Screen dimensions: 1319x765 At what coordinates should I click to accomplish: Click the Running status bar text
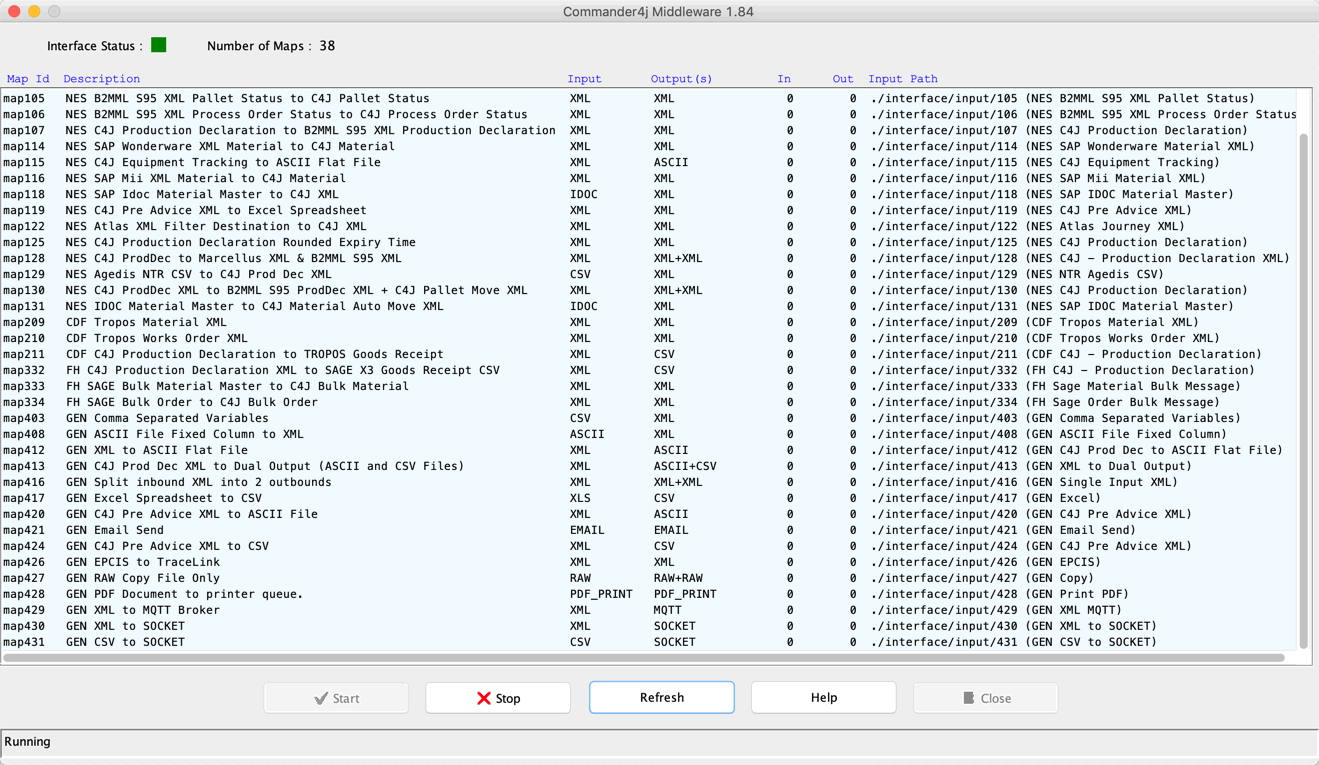tap(27, 741)
